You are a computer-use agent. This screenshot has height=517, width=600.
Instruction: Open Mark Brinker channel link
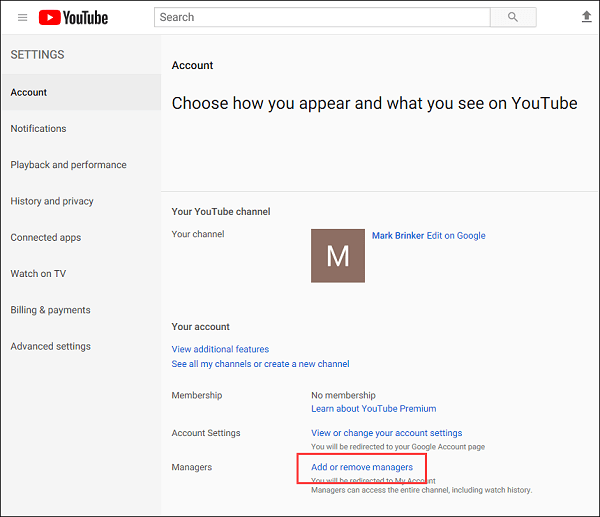(398, 235)
